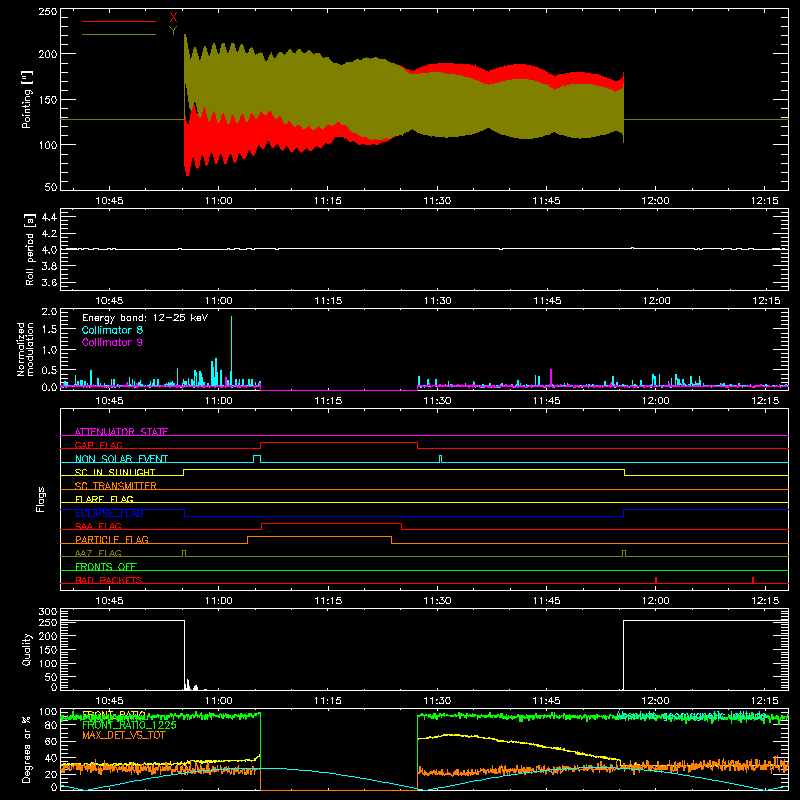Click the '50' tick on Pointing axis

(51, 187)
